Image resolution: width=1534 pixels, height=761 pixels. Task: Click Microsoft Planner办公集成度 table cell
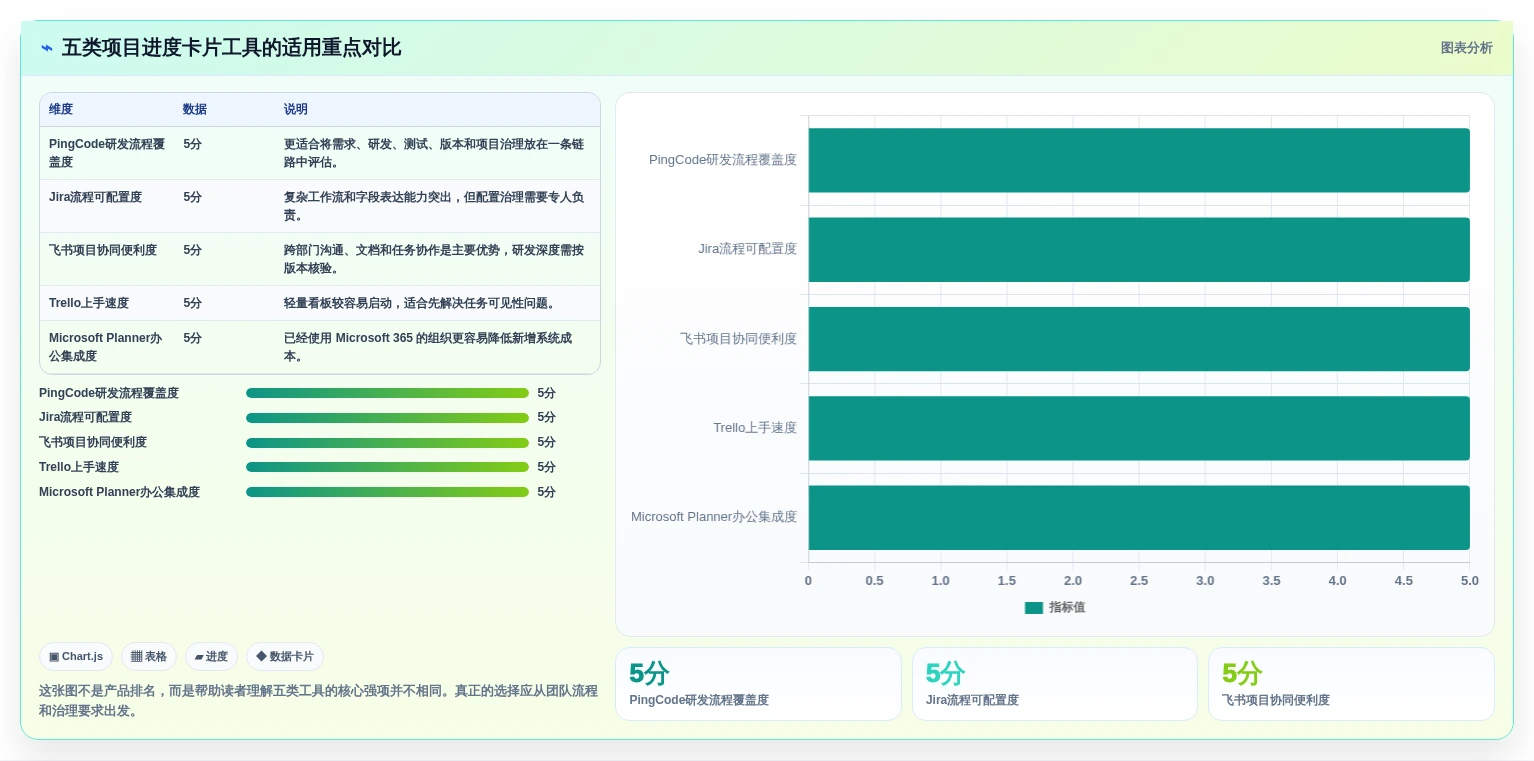(x=106, y=347)
